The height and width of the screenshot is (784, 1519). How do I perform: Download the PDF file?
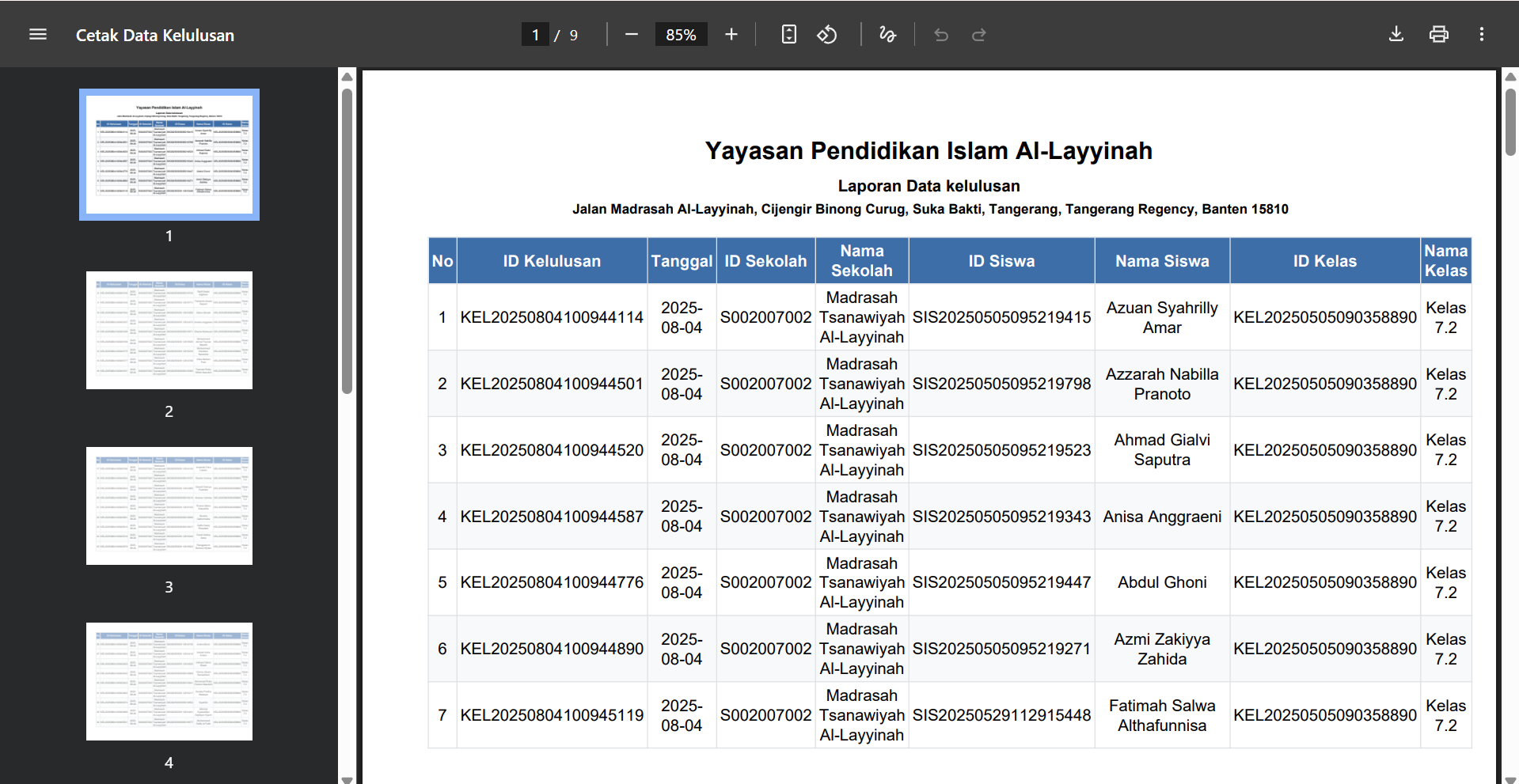[x=1396, y=35]
